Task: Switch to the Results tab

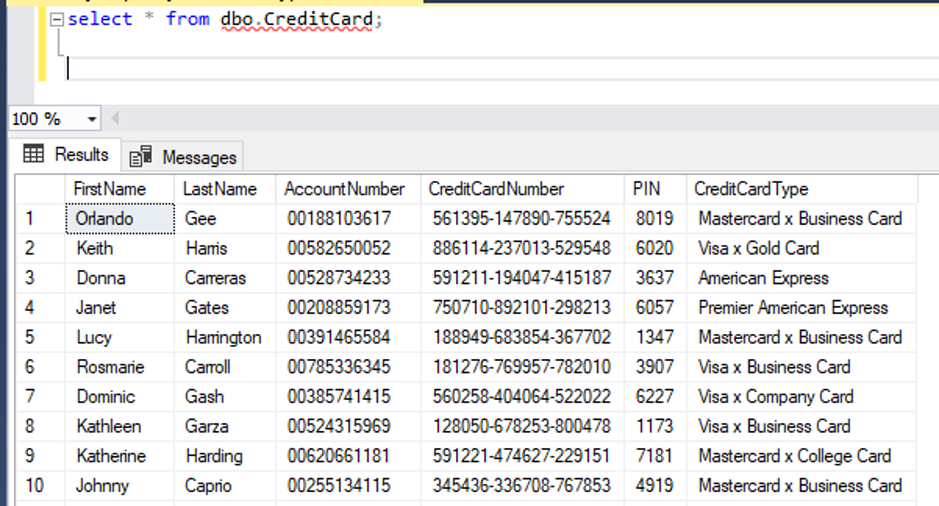Action: 66,155
